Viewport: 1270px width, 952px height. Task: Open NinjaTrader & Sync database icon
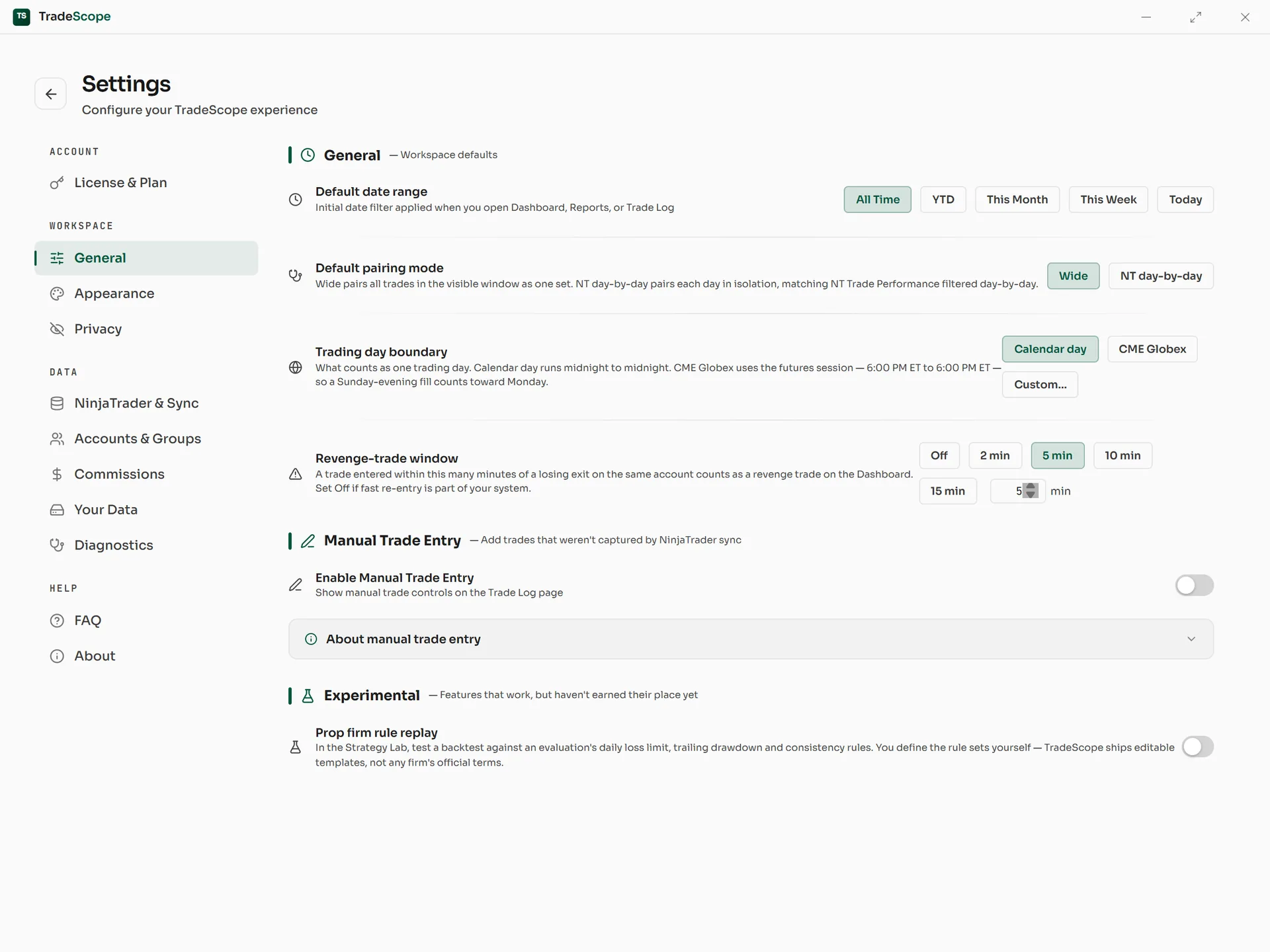(57, 403)
